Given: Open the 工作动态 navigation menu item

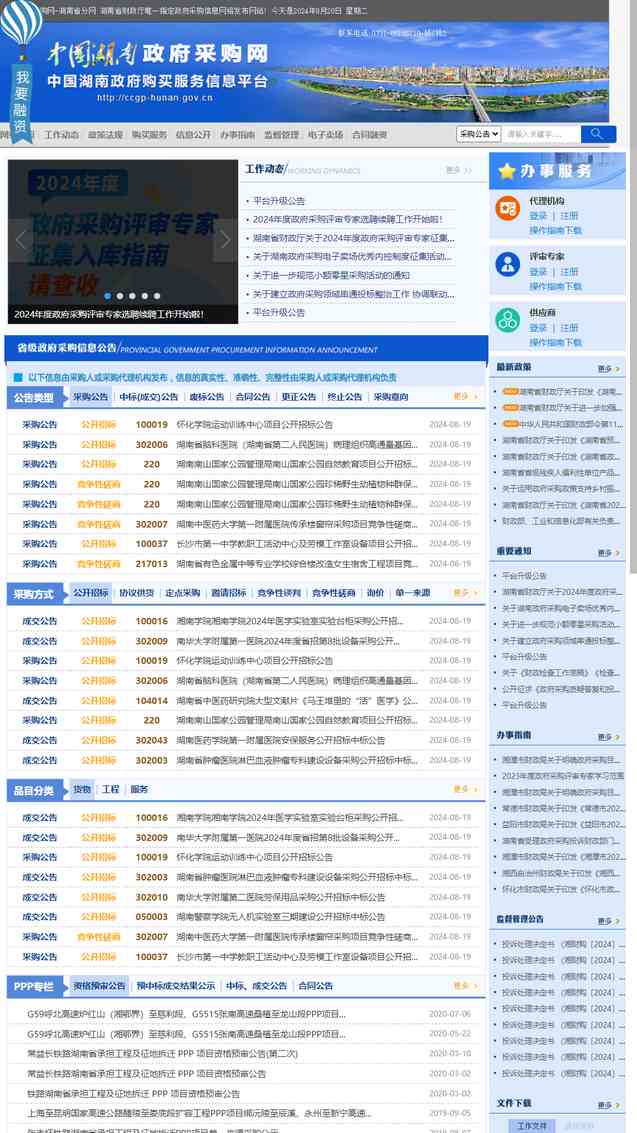Looking at the screenshot, I should tap(61, 134).
